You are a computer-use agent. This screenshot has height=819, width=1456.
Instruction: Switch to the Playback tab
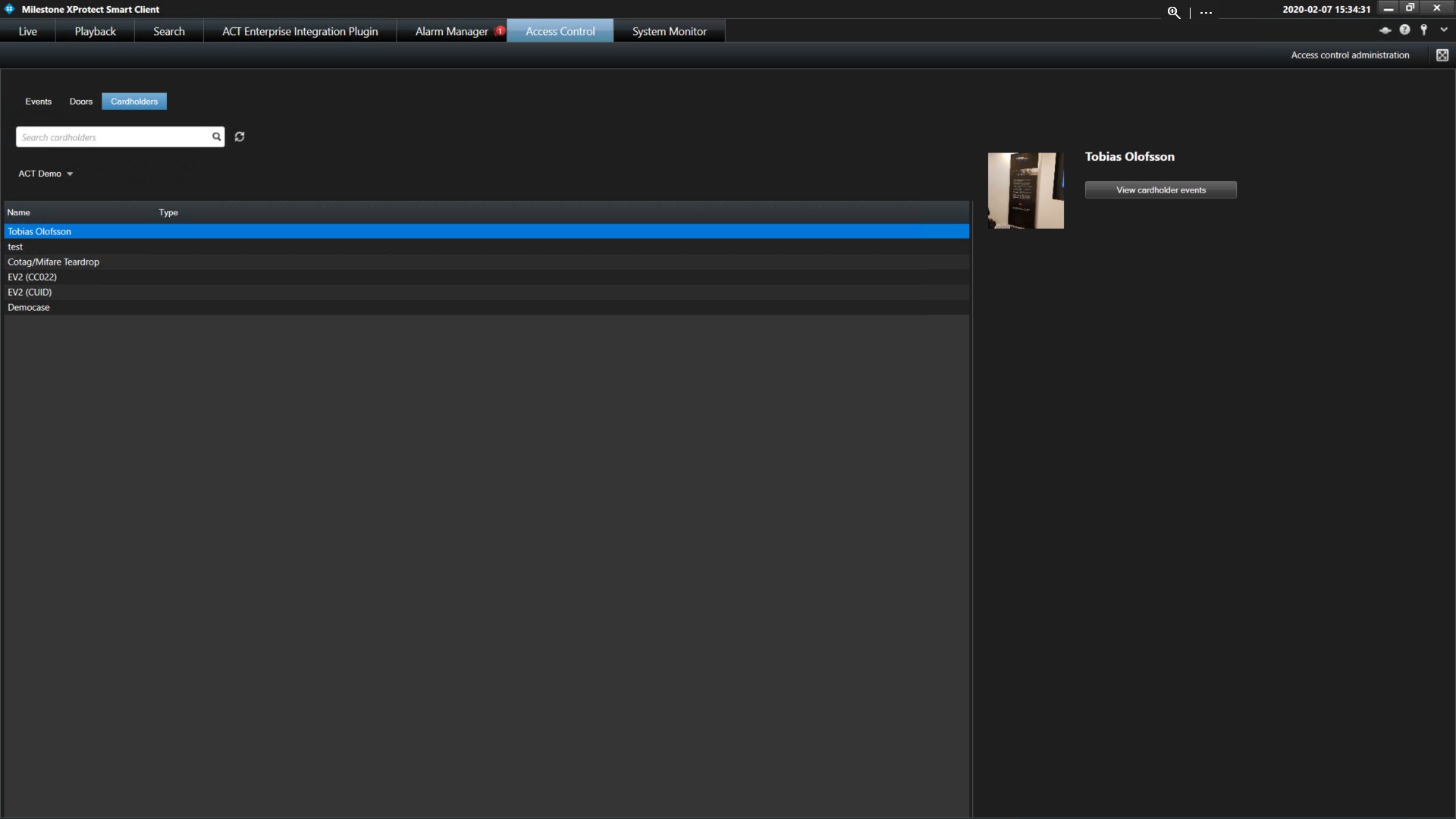click(x=96, y=31)
